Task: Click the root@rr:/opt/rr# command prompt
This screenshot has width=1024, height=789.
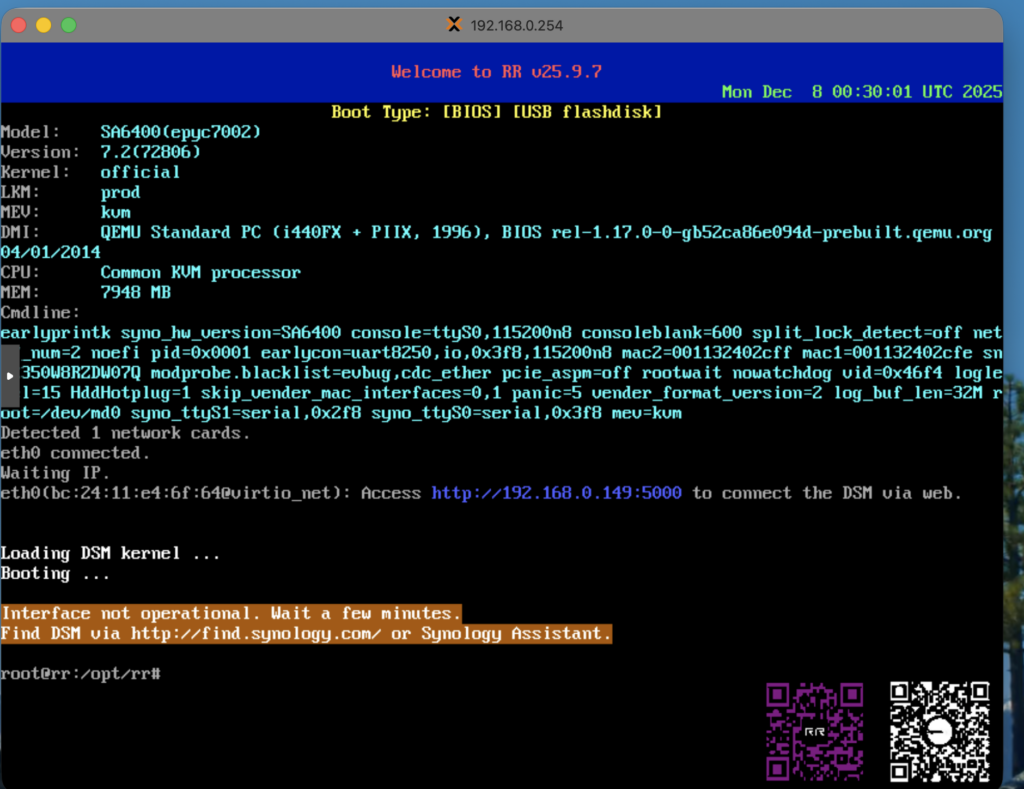Action: coord(80,674)
